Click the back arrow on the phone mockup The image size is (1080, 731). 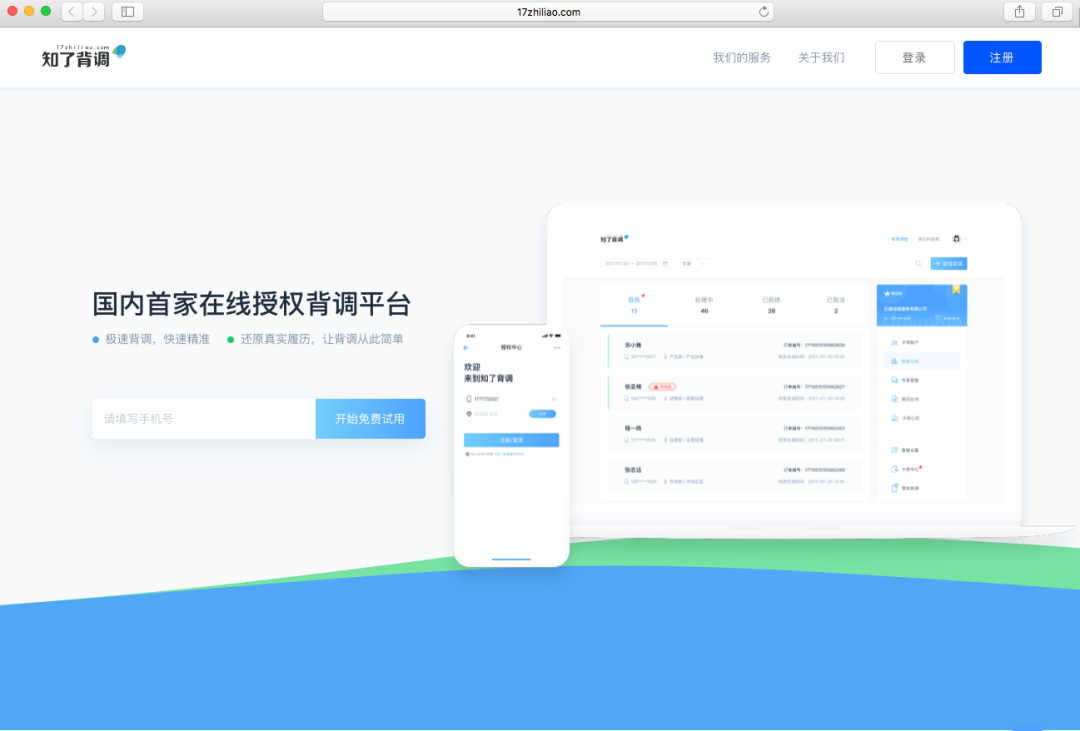click(x=466, y=347)
